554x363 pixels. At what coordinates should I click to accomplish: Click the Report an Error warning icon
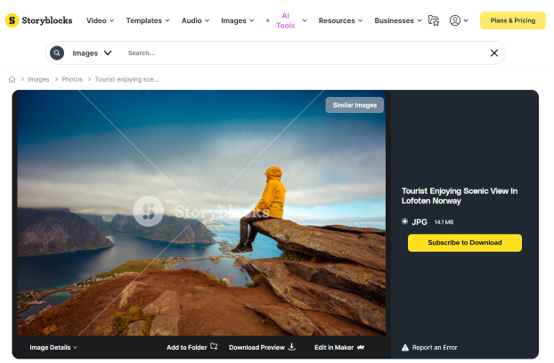pos(405,347)
